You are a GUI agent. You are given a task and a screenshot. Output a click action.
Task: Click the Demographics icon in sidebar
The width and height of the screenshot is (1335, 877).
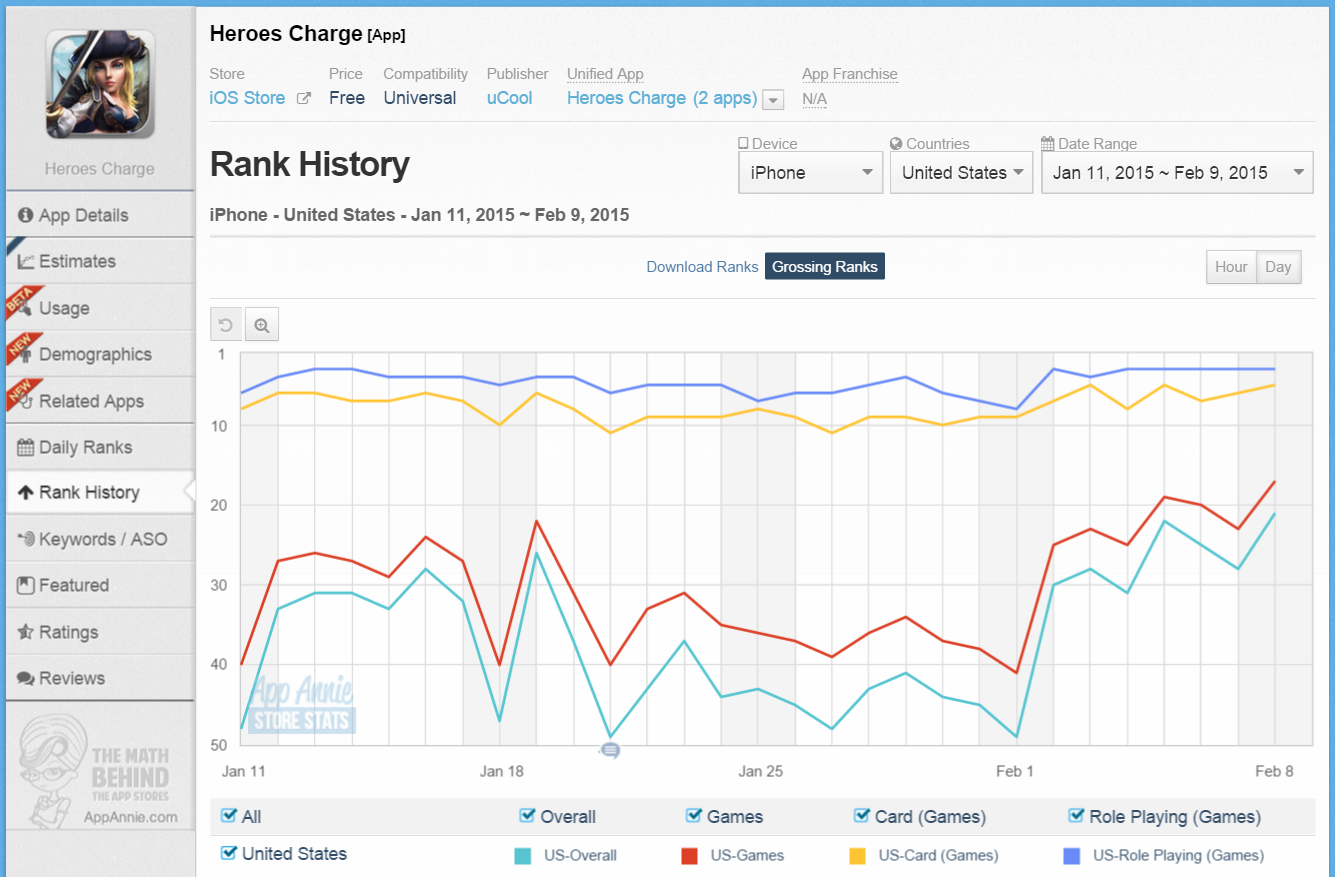point(26,355)
